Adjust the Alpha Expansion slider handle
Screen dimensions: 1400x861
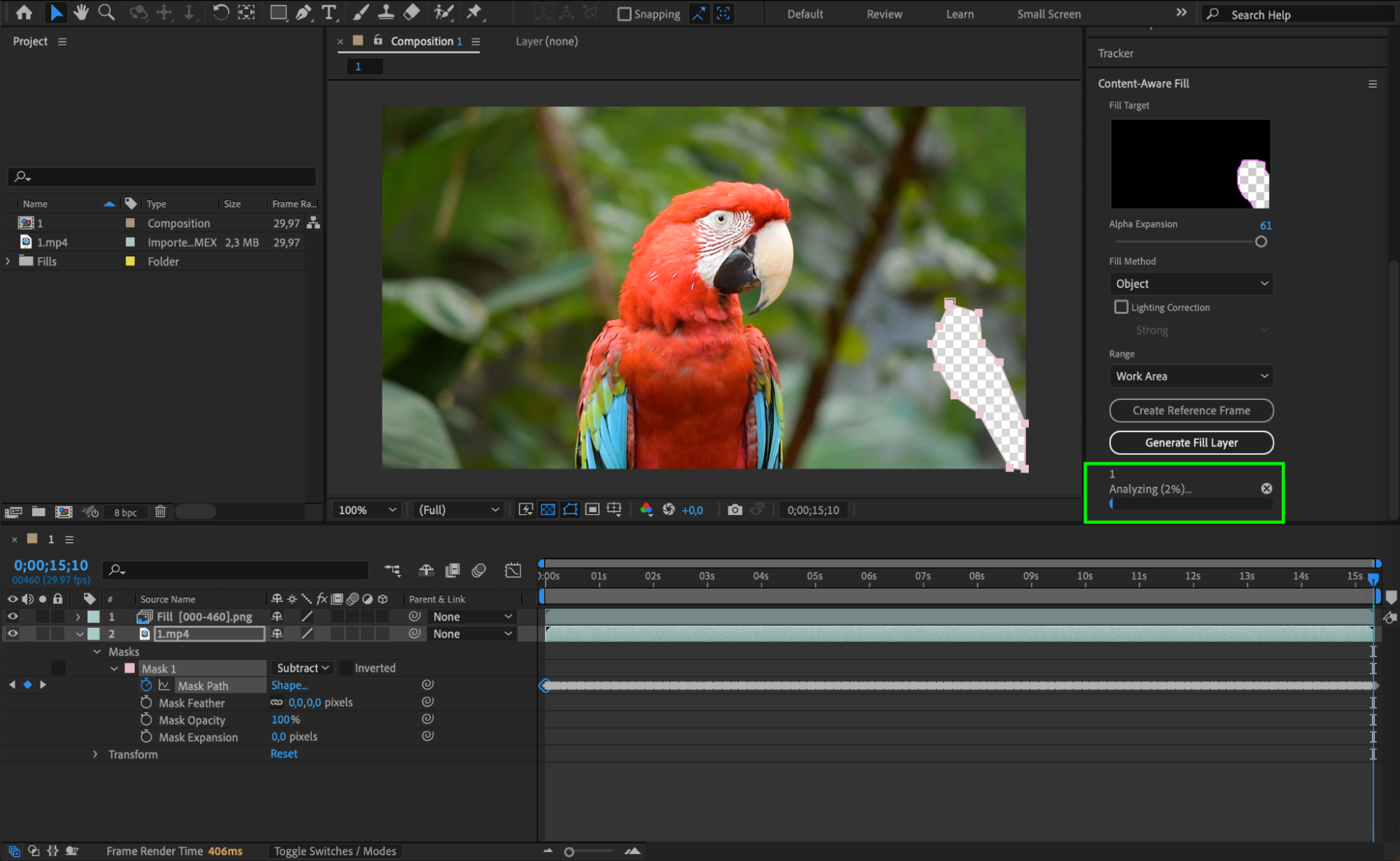click(x=1261, y=242)
